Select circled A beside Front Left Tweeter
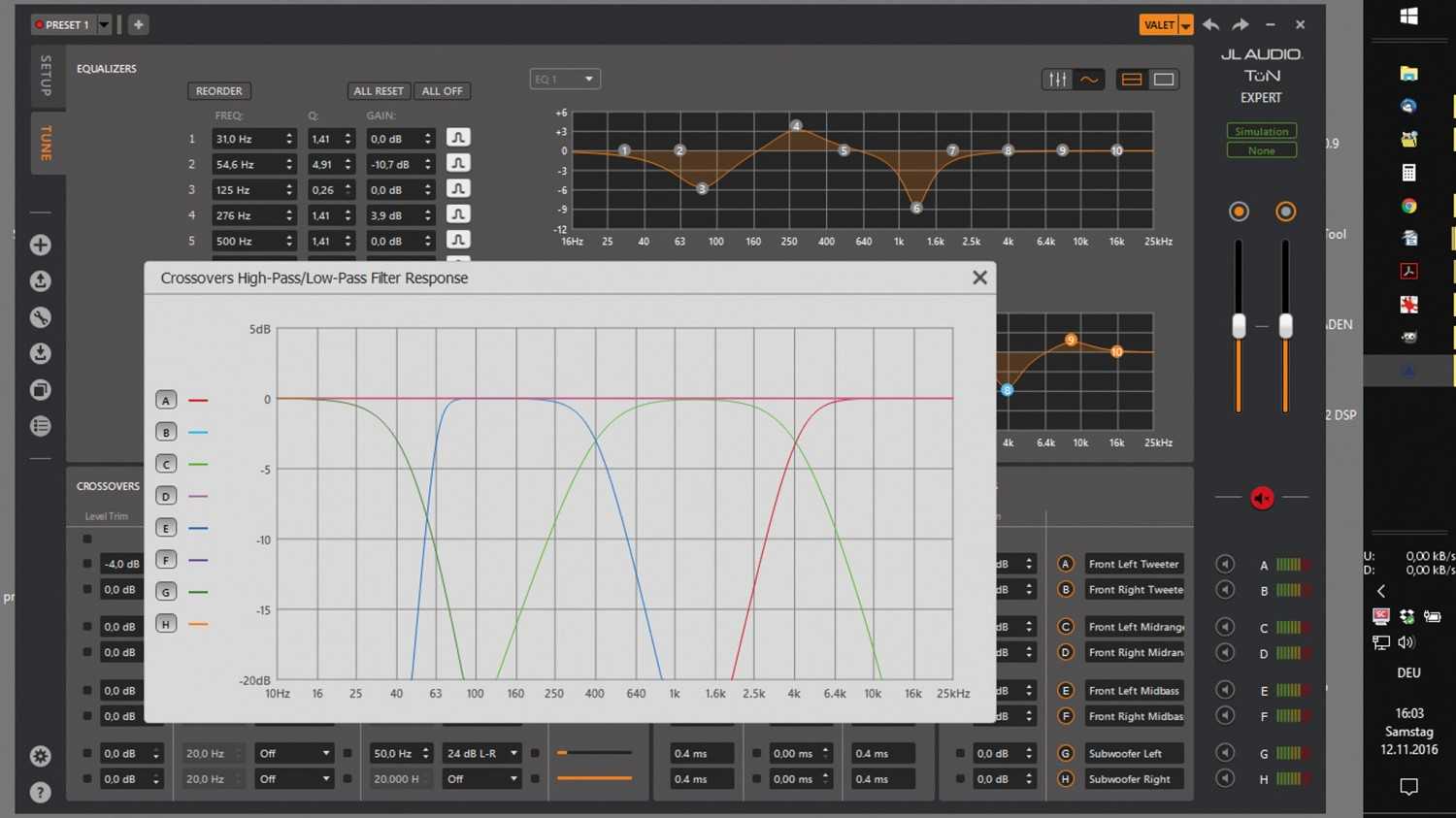This screenshot has height=818, width=1456. [1065, 564]
